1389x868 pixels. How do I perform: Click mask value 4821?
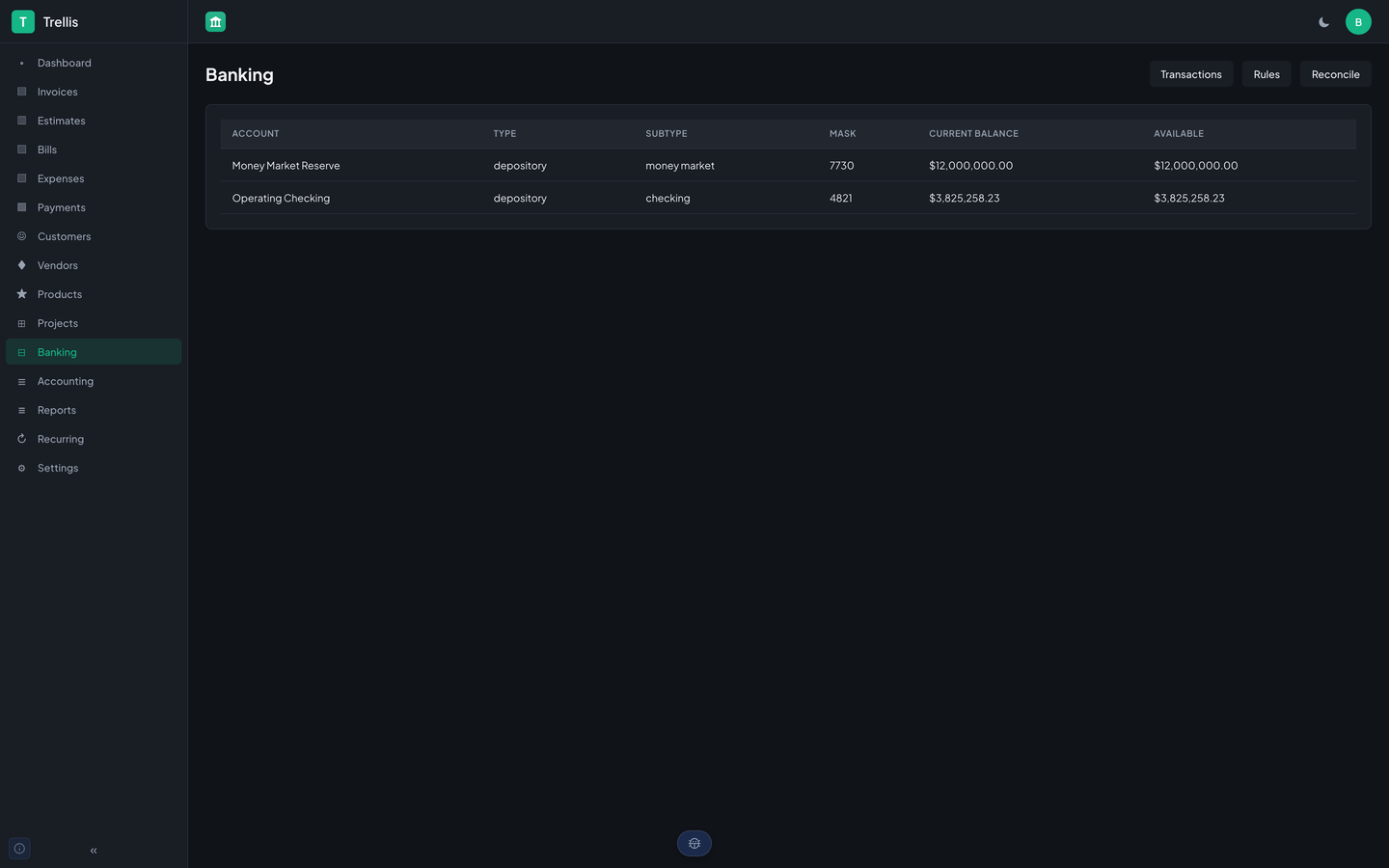(x=841, y=199)
